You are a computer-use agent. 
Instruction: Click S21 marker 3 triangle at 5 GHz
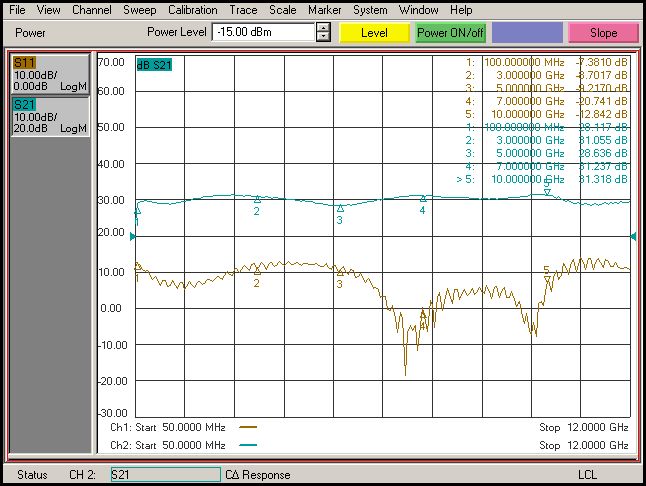(340, 208)
